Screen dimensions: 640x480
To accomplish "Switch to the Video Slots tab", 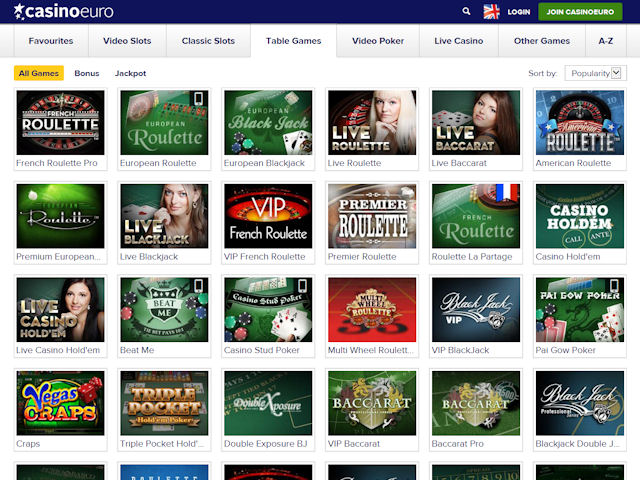I will pos(127,41).
